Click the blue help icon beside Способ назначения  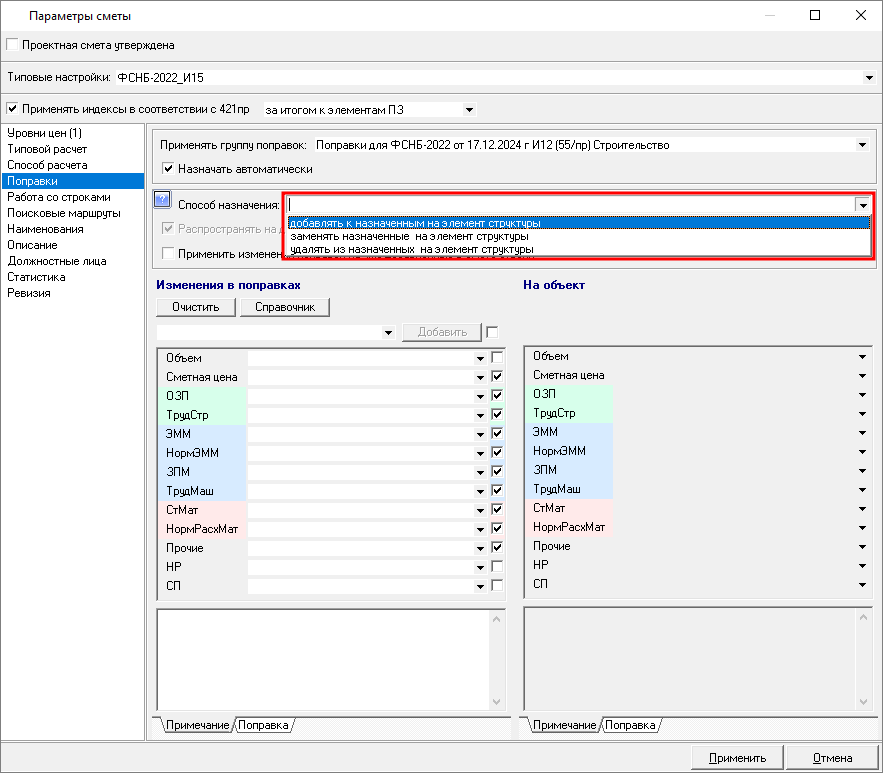[162, 201]
